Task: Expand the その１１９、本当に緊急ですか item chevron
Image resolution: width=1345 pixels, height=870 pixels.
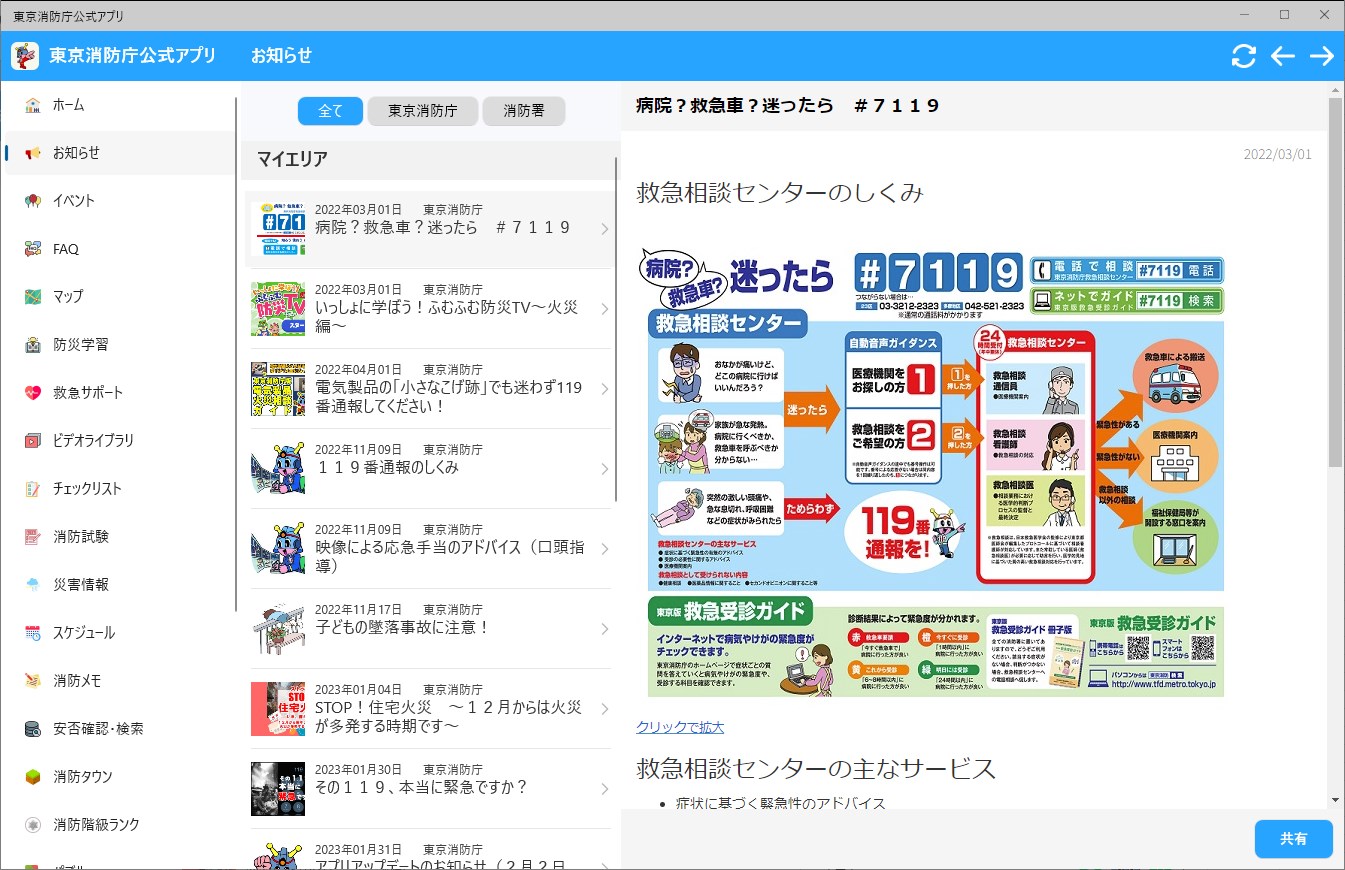Action: [x=604, y=789]
